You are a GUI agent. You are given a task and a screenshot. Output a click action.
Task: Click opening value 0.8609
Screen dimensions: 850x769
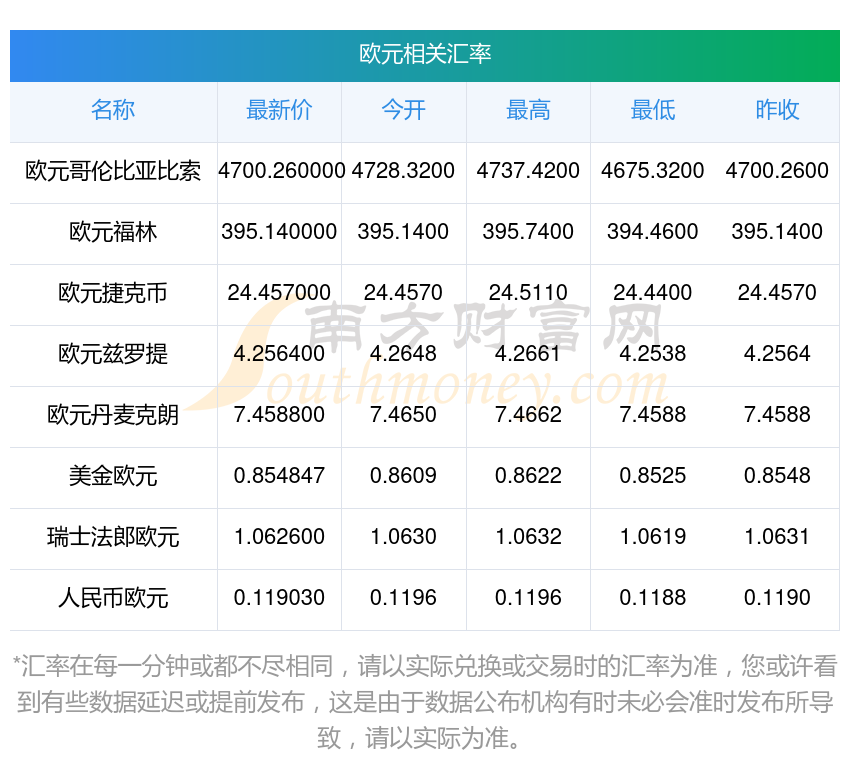pyautogui.click(x=403, y=476)
